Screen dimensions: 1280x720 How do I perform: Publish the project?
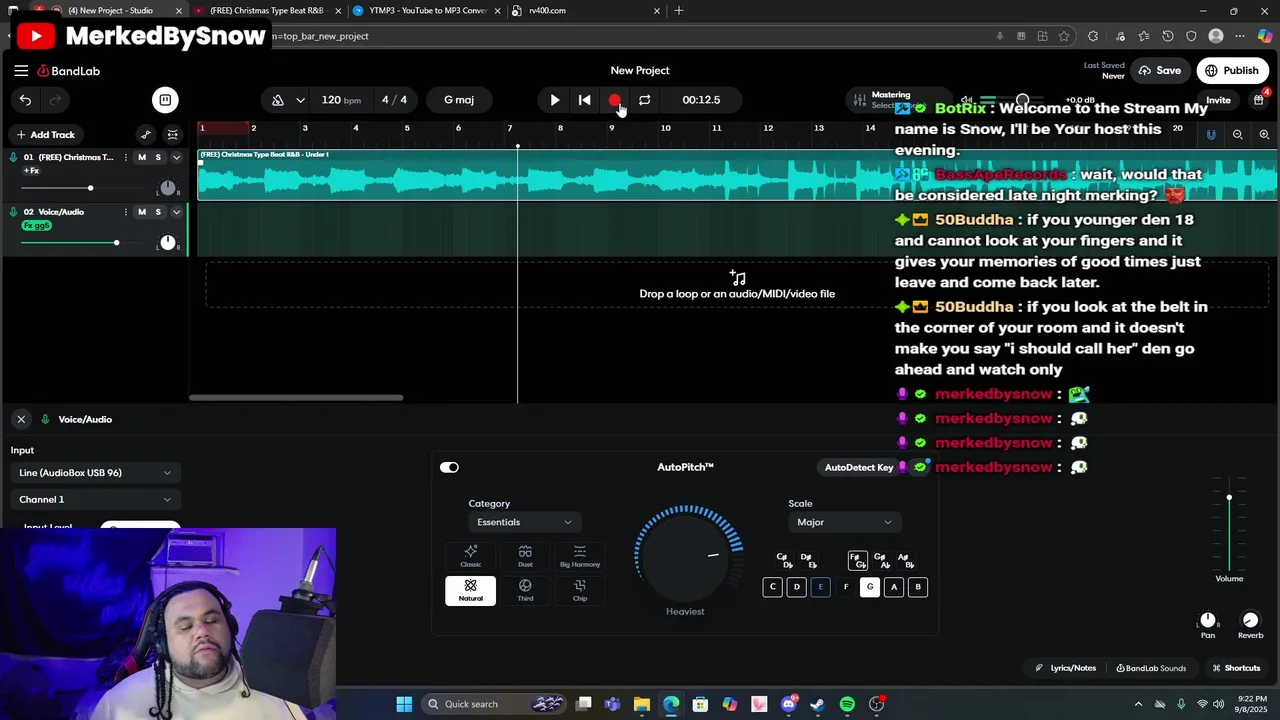point(1231,71)
